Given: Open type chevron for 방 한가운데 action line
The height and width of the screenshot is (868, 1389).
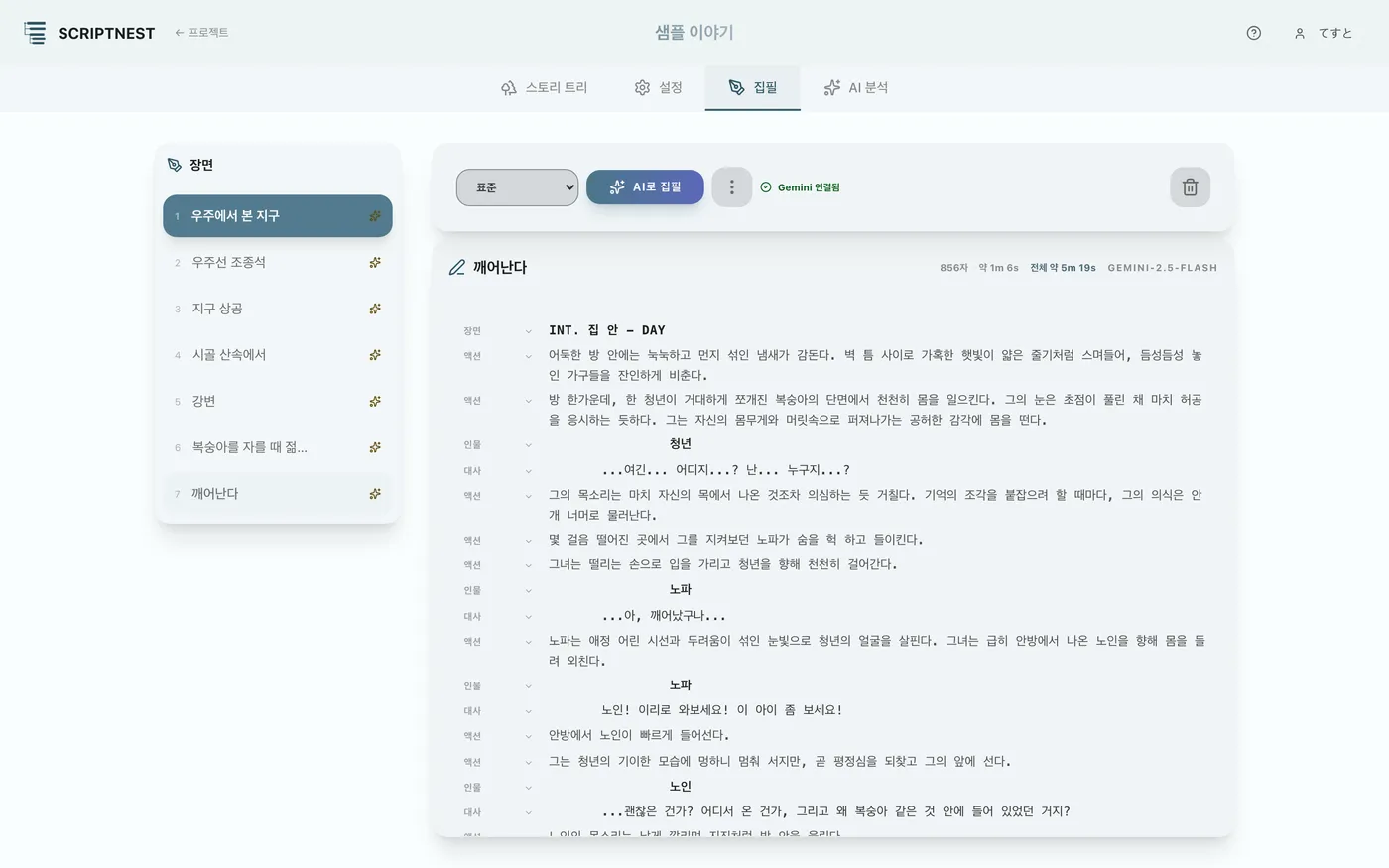Looking at the screenshot, I should [x=528, y=401].
